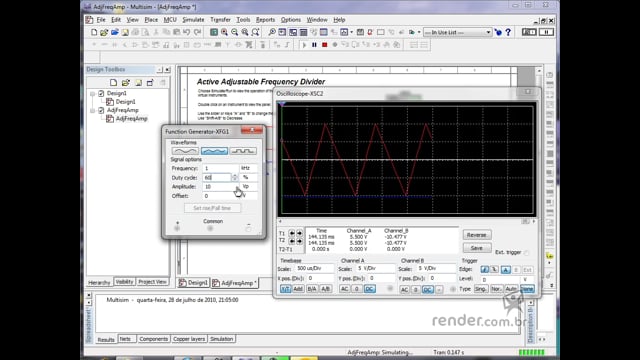Image resolution: width=640 pixels, height=360 pixels.
Task: Create a new design file from toolbar
Action: click(x=94, y=32)
